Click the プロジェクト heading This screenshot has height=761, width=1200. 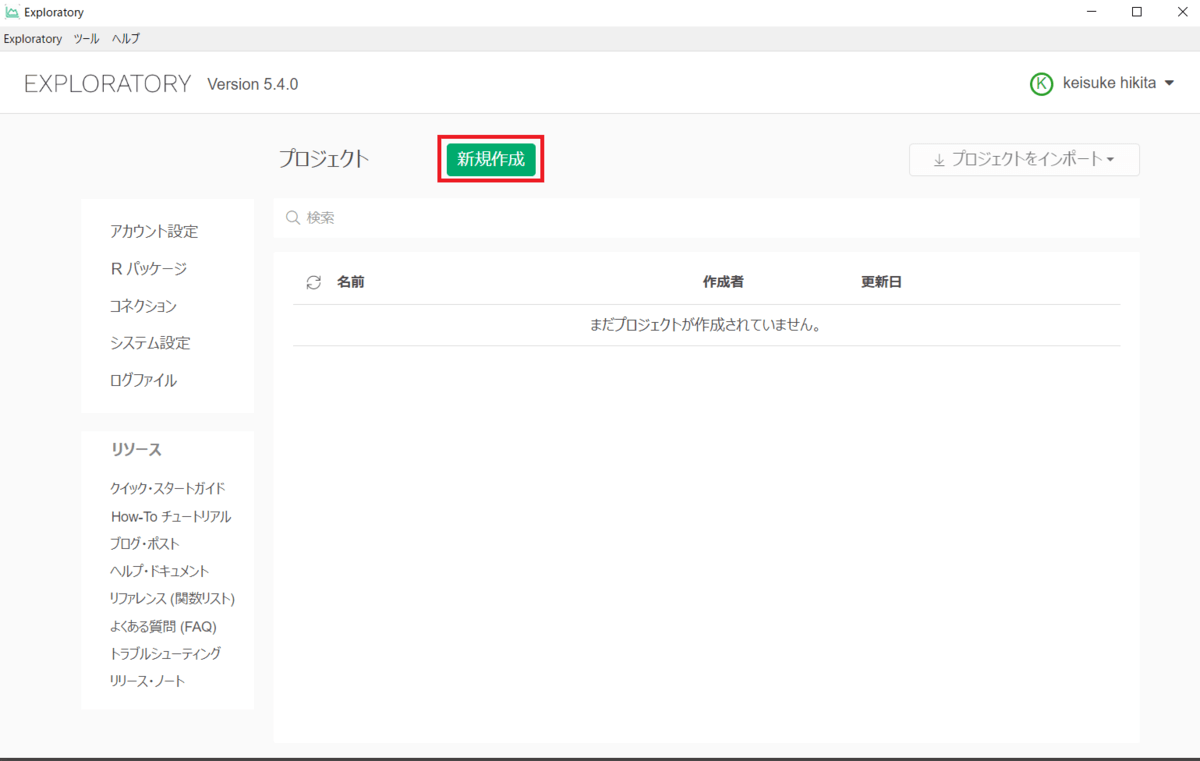coord(324,159)
